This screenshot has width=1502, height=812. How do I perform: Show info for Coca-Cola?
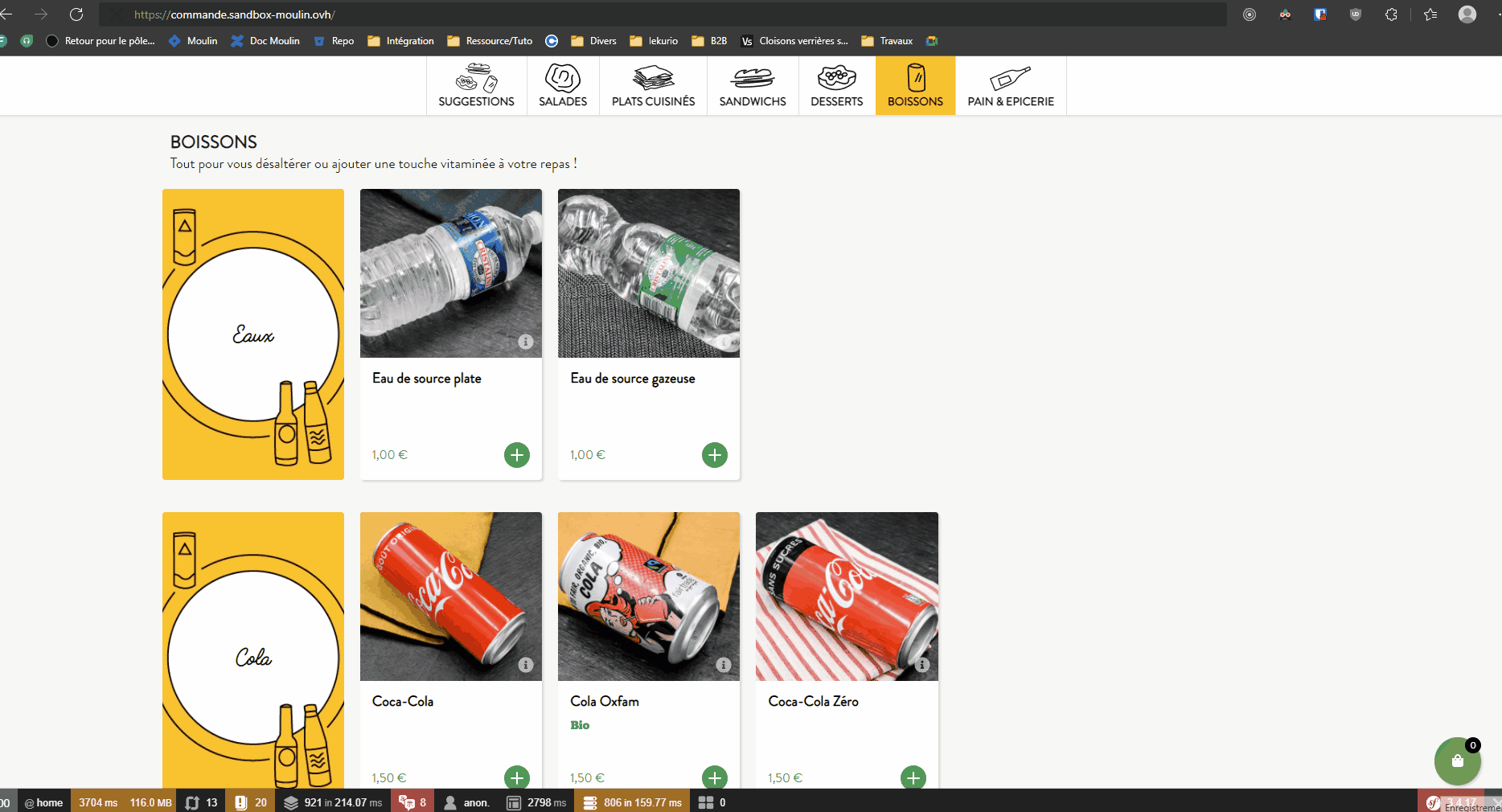(x=526, y=665)
